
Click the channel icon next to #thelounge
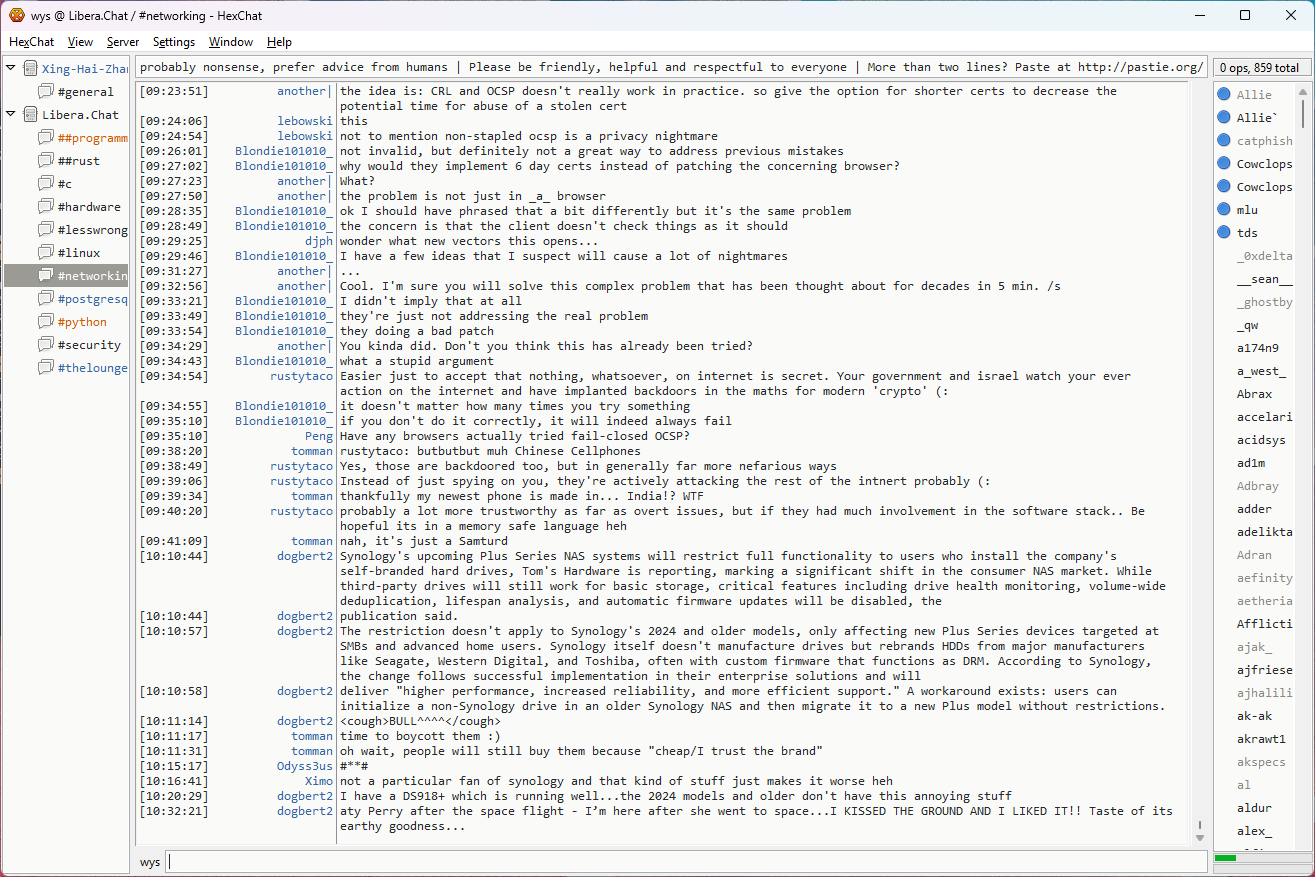(x=46, y=367)
